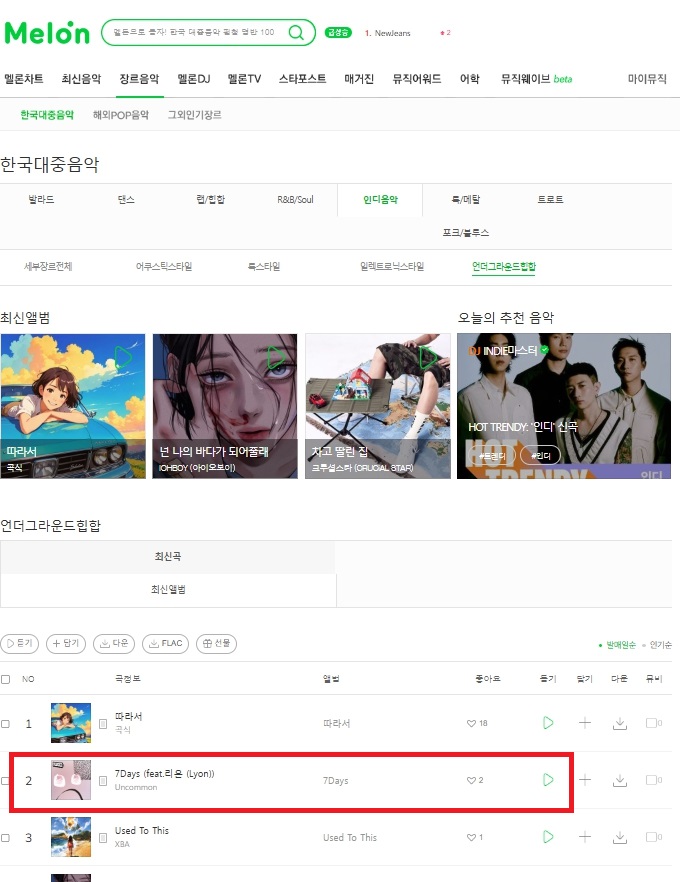The height and width of the screenshot is (882, 680).
Task: Add 7Days to playlist with plus icon
Action: [585, 780]
